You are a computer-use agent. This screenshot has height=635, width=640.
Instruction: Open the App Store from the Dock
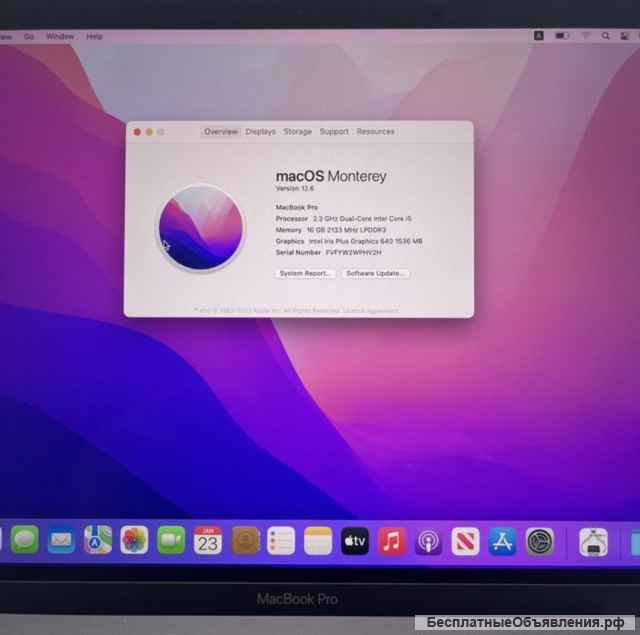point(502,542)
